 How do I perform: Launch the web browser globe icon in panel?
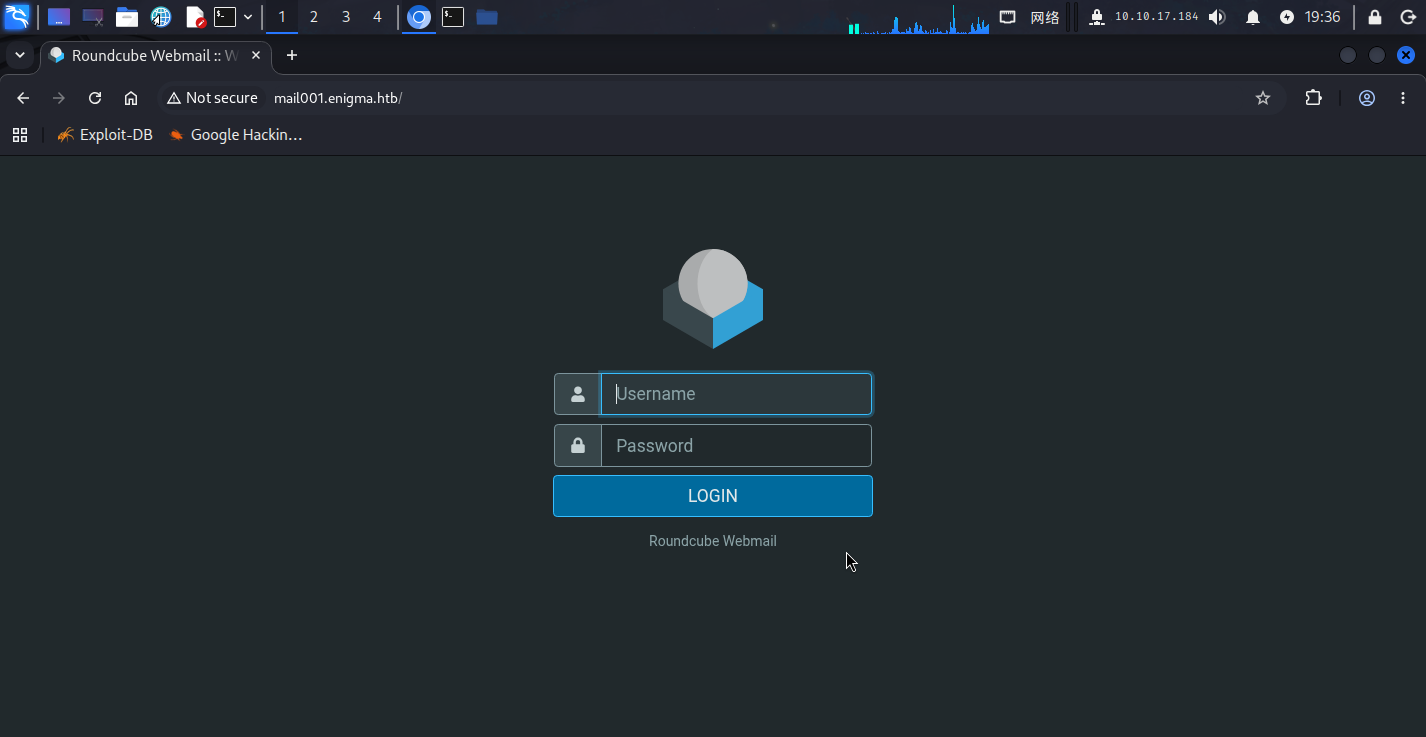pos(160,17)
